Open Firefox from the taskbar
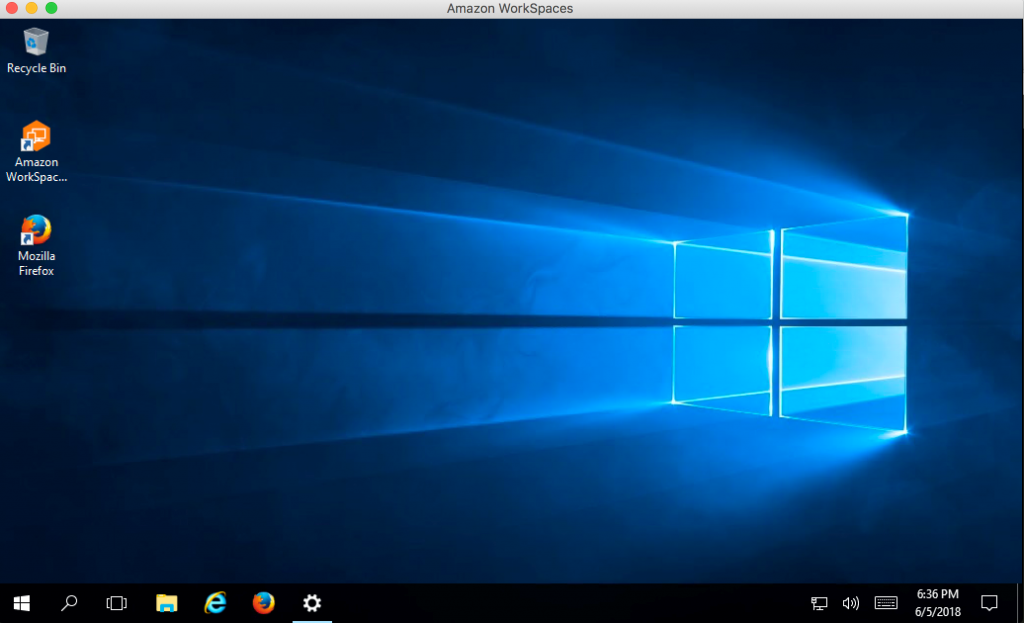Image resolution: width=1024 pixels, height=623 pixels. [263, 603]
